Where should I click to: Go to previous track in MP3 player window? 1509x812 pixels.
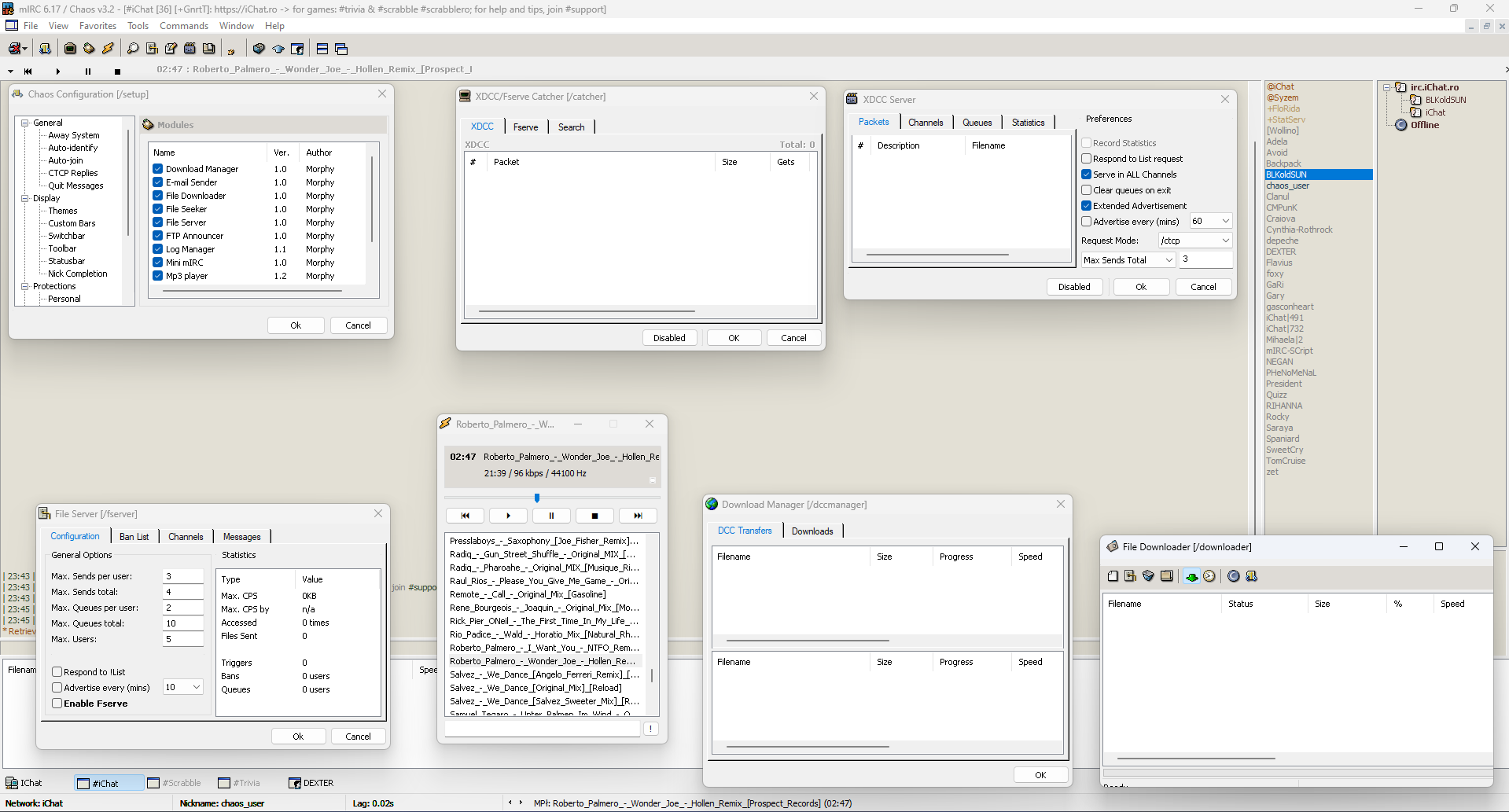click(465, 516)
